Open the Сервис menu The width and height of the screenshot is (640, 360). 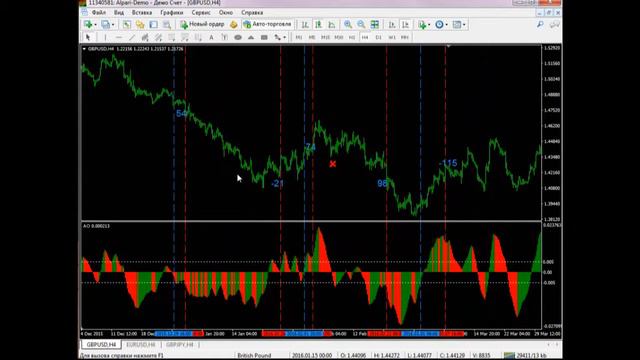201,13
